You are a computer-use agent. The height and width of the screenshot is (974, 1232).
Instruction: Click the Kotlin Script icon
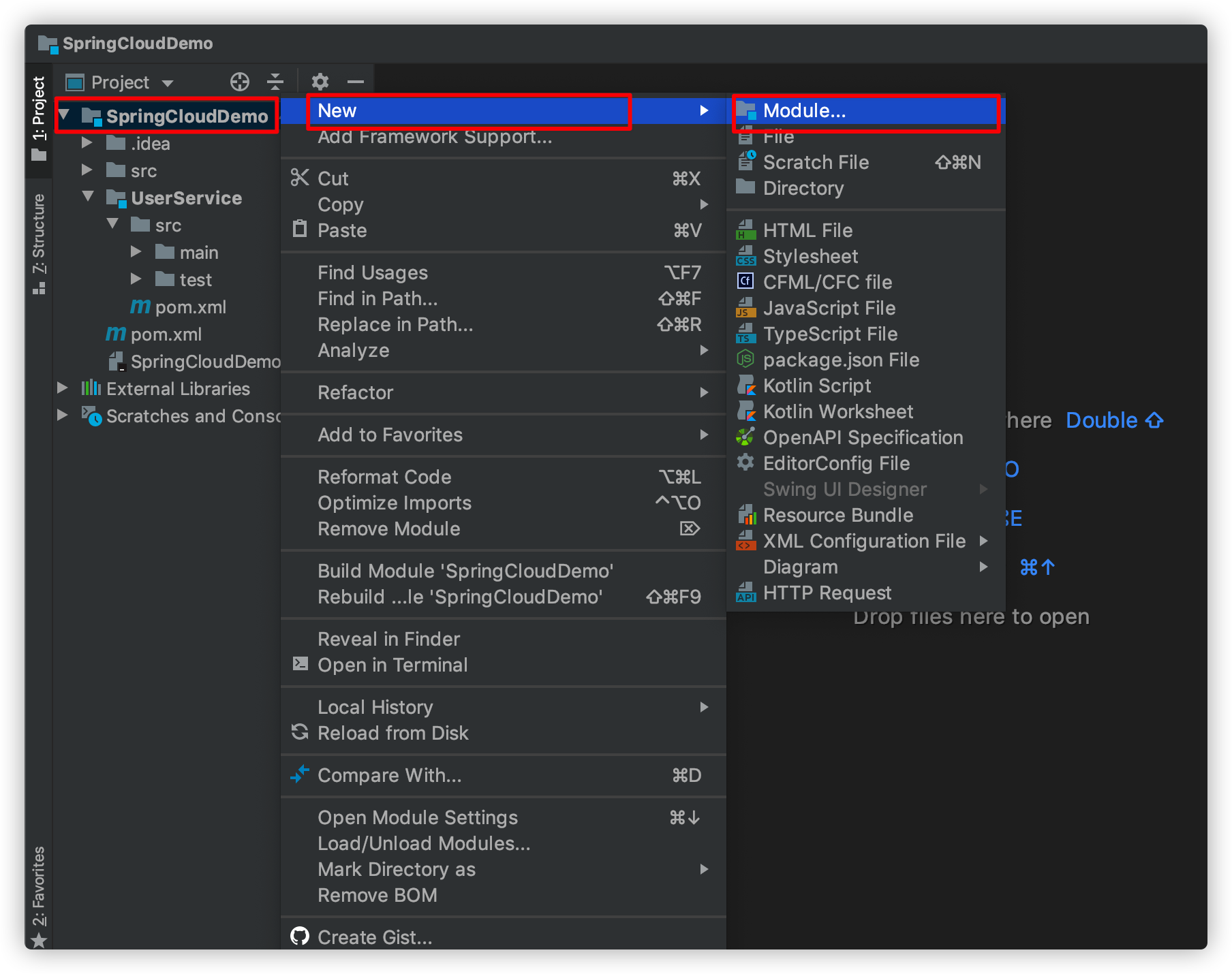pos(746,385)
